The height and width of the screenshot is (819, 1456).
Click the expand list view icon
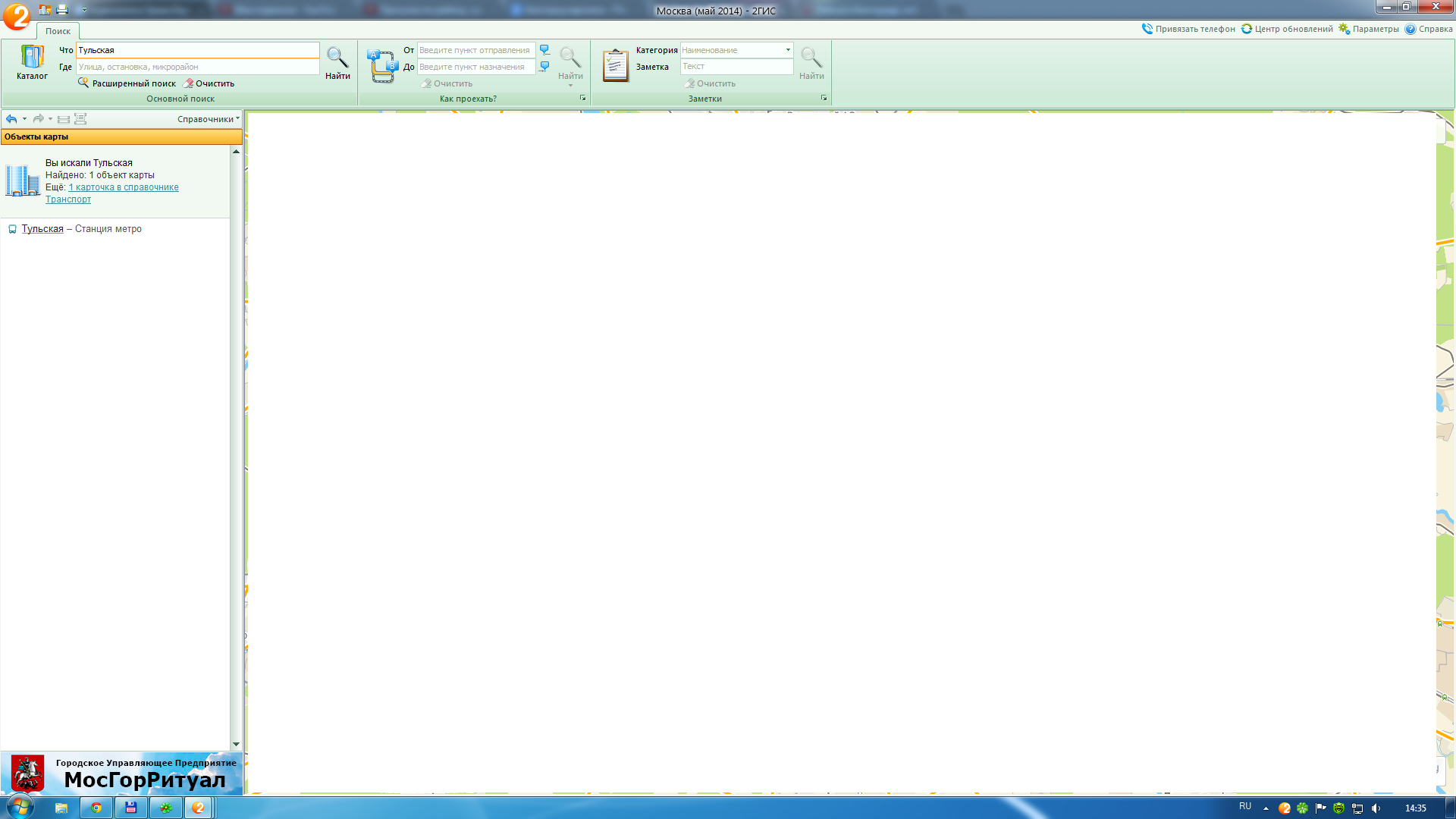point(80,119)
